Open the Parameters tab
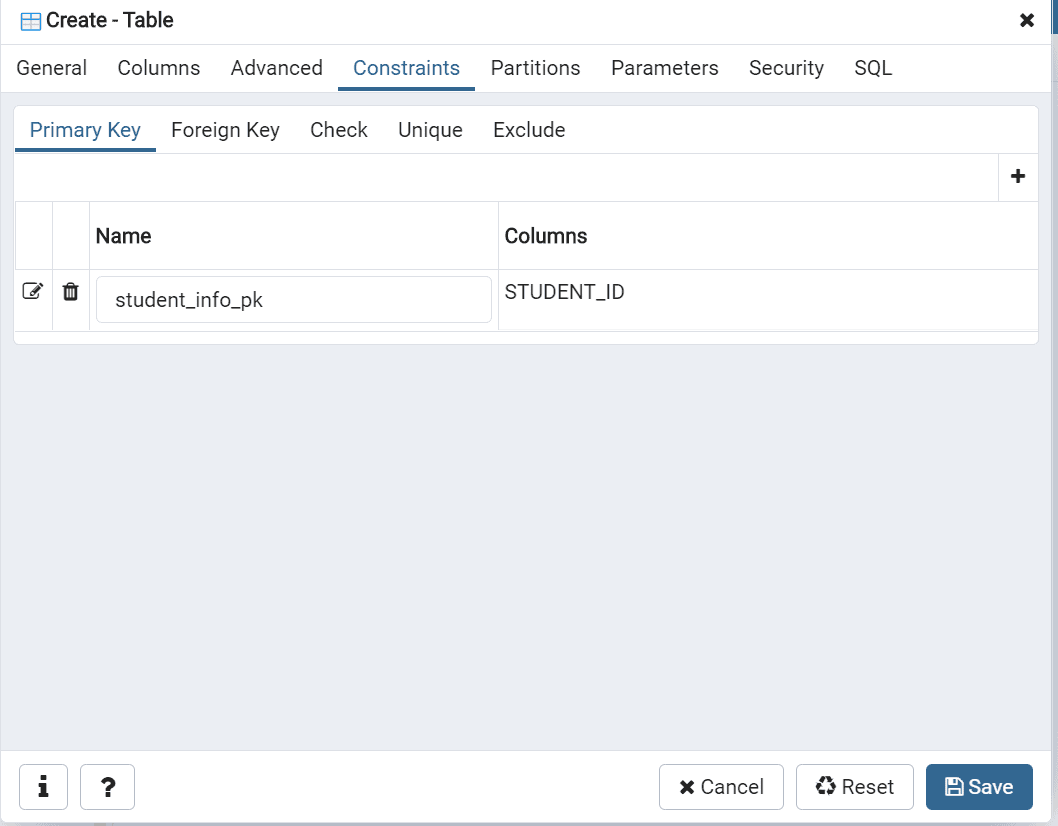Screen dimensions: 1058x826 tap(665, 68)
